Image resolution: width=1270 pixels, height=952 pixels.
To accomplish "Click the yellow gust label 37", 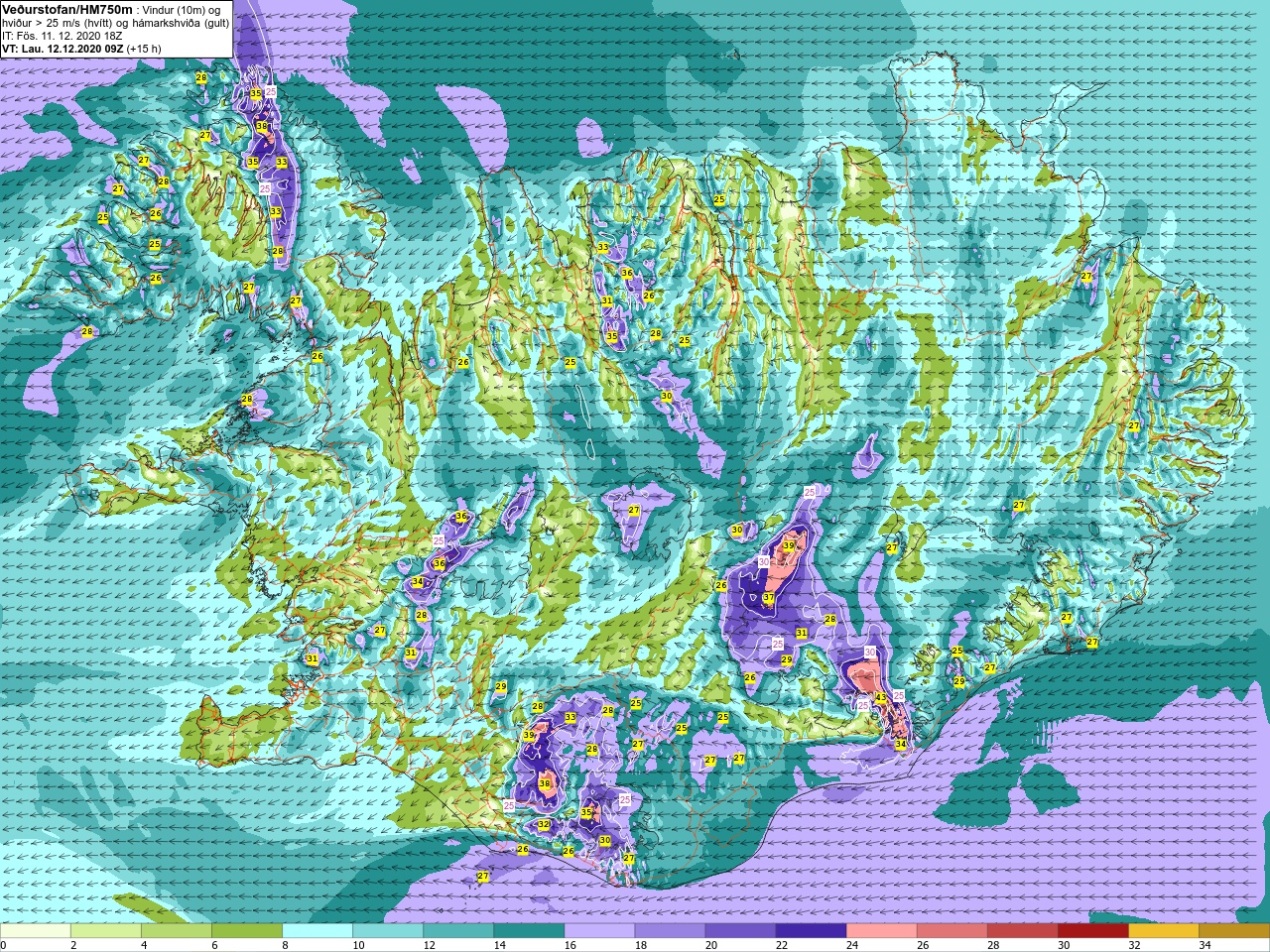I will point(768,598).
